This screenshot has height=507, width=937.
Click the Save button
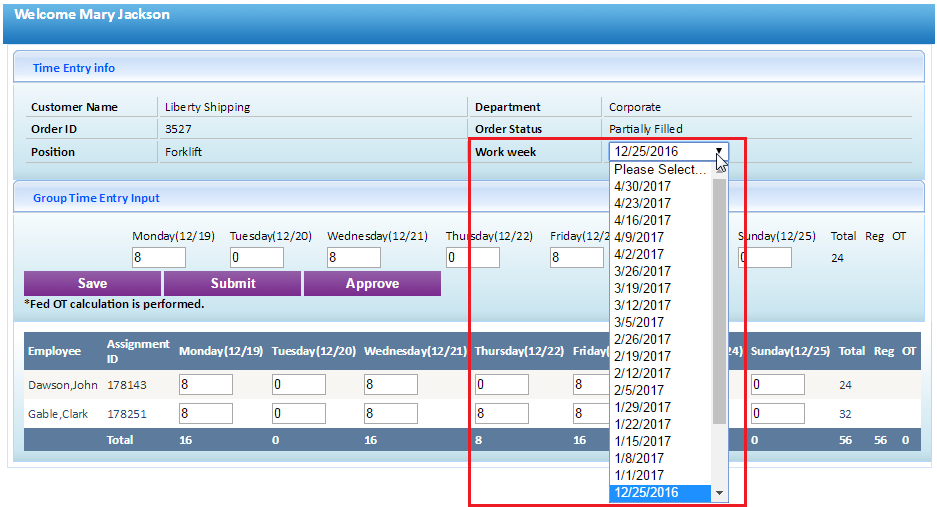pos(92,283)
